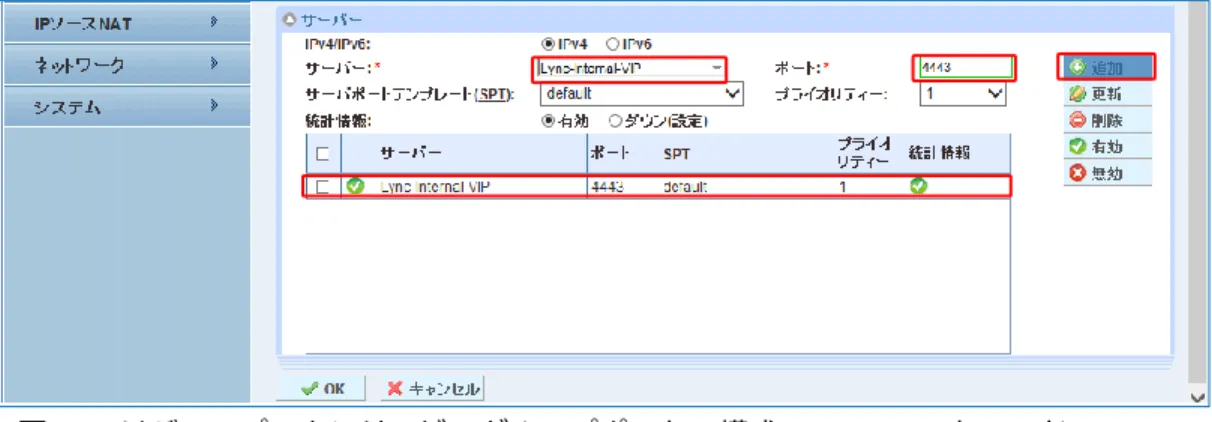Tick the select-all checkbox in table header

(322, 154)
